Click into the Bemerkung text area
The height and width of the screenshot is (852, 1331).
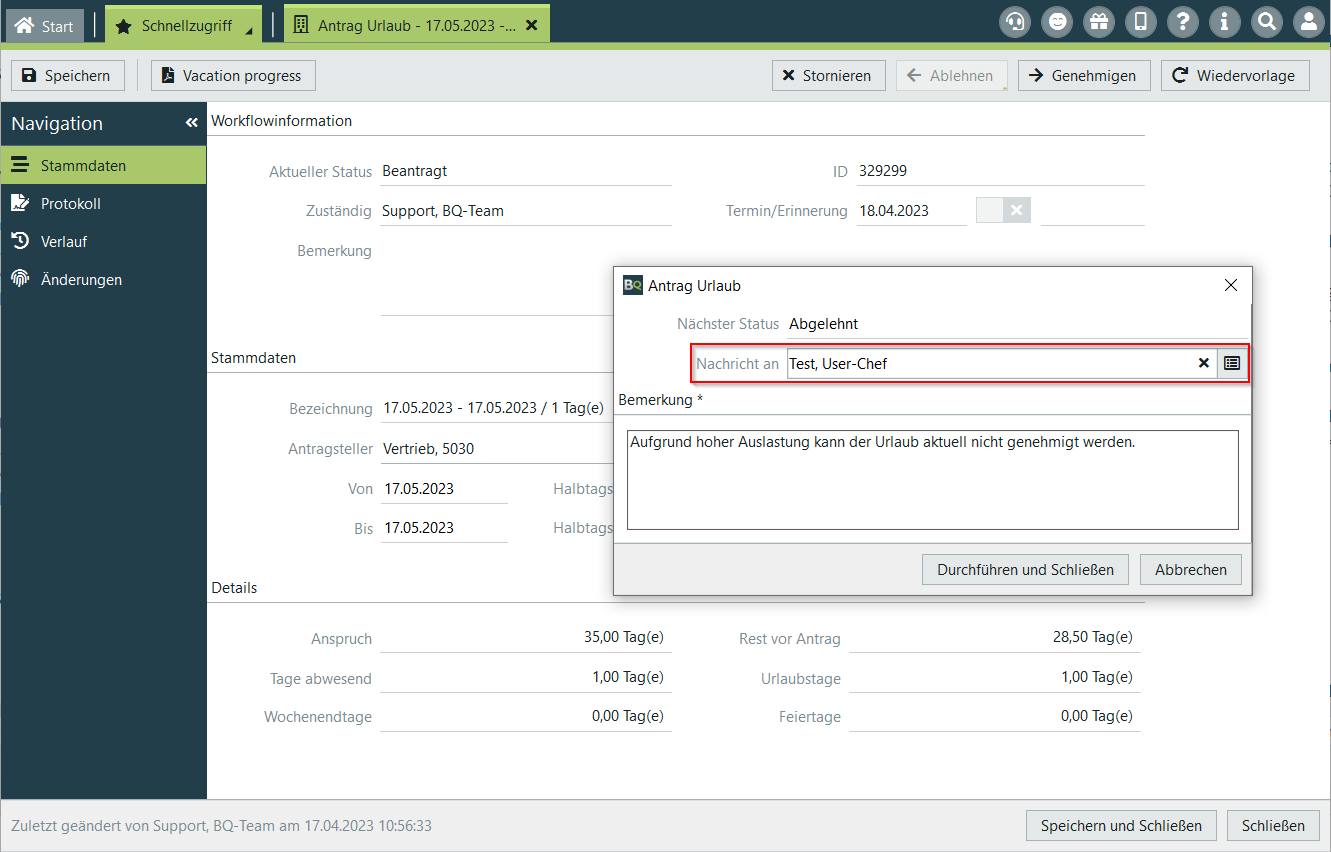click(931, 480)
